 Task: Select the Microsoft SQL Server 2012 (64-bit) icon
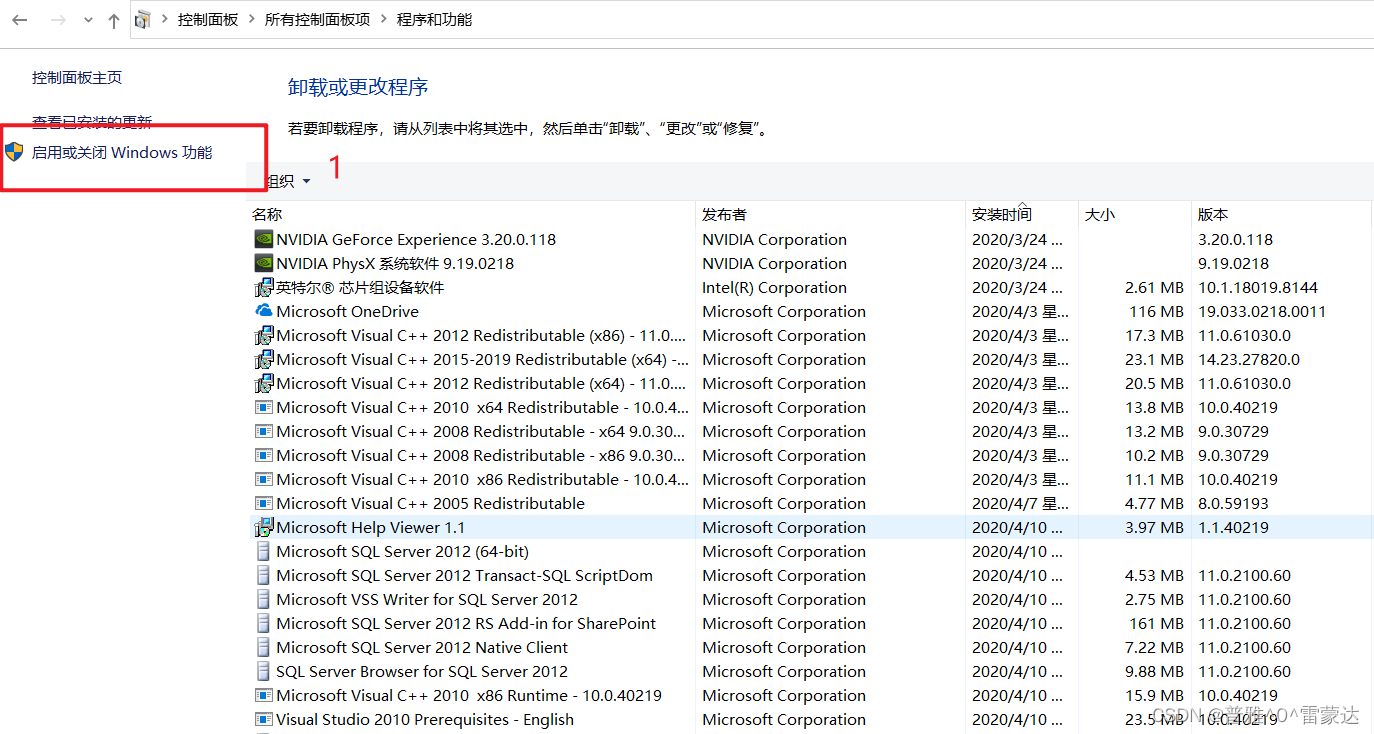pos(262,551)
